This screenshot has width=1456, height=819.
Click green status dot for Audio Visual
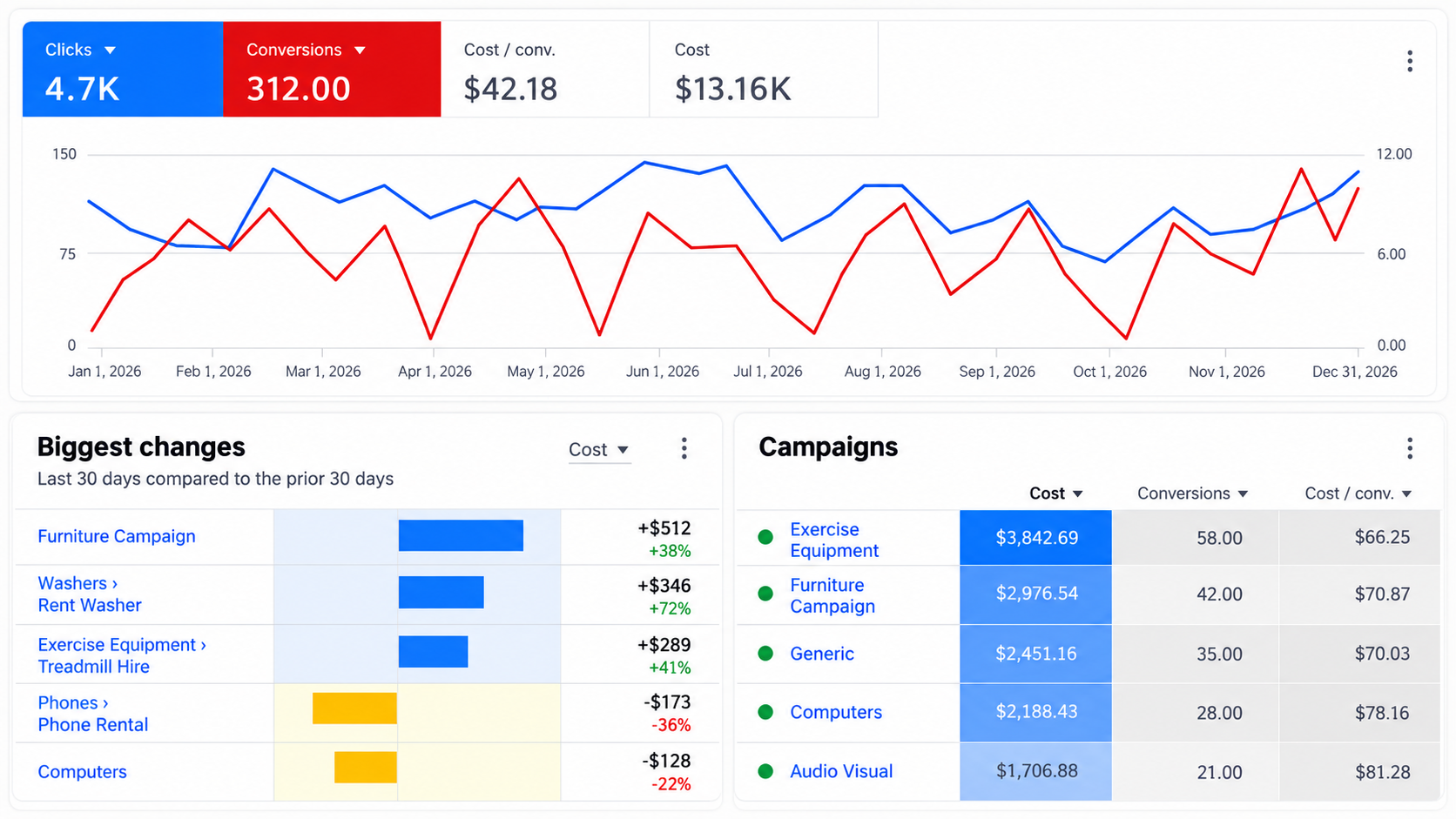click(765, 771)
